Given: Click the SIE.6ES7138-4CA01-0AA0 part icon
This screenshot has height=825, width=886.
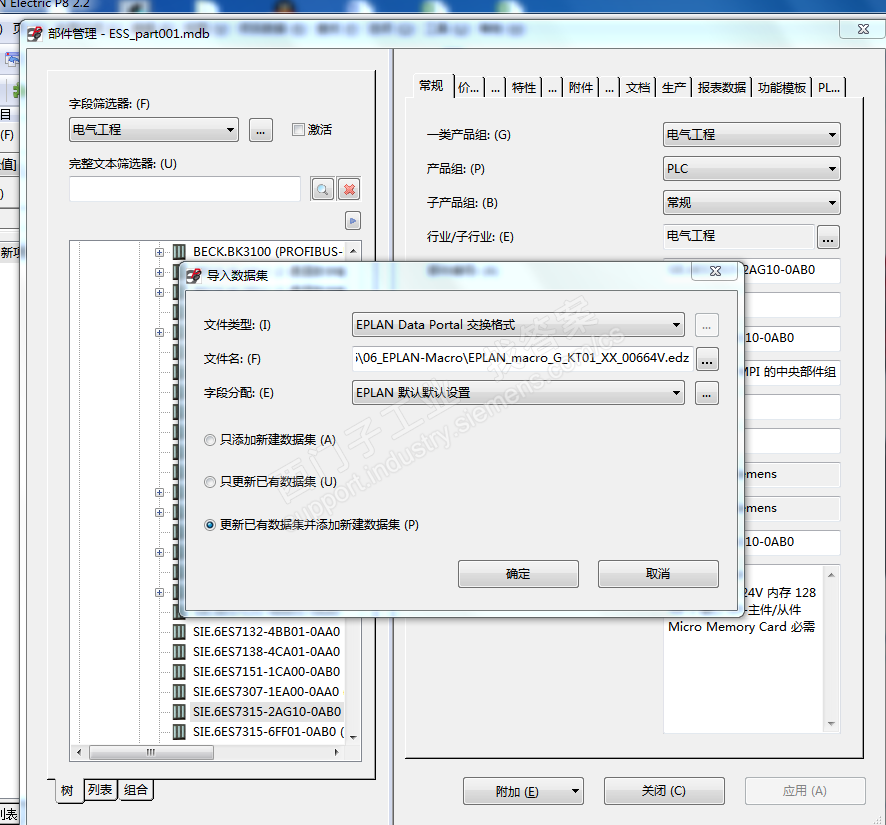Looking at the screenshot, I should pos(179,652).
